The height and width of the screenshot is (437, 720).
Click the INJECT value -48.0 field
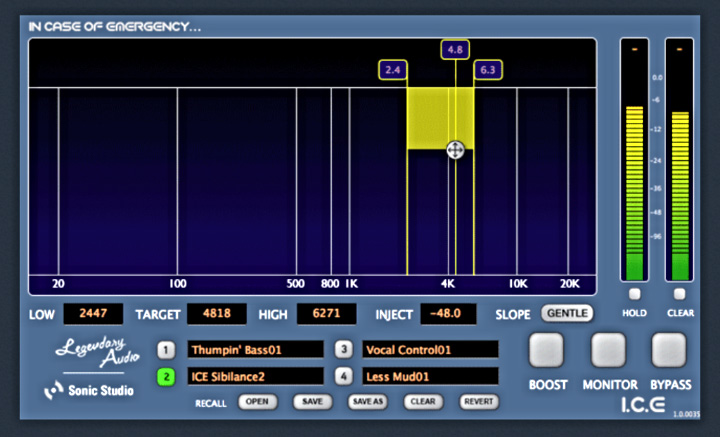[448, 314]
